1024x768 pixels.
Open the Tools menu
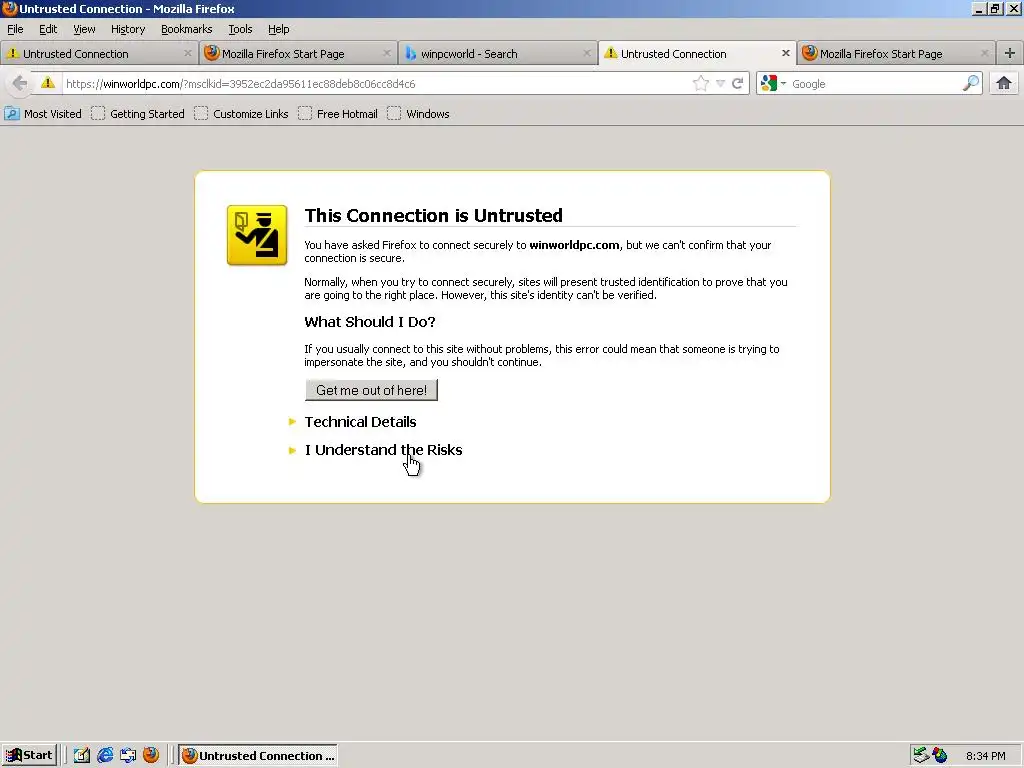point(240,29)
